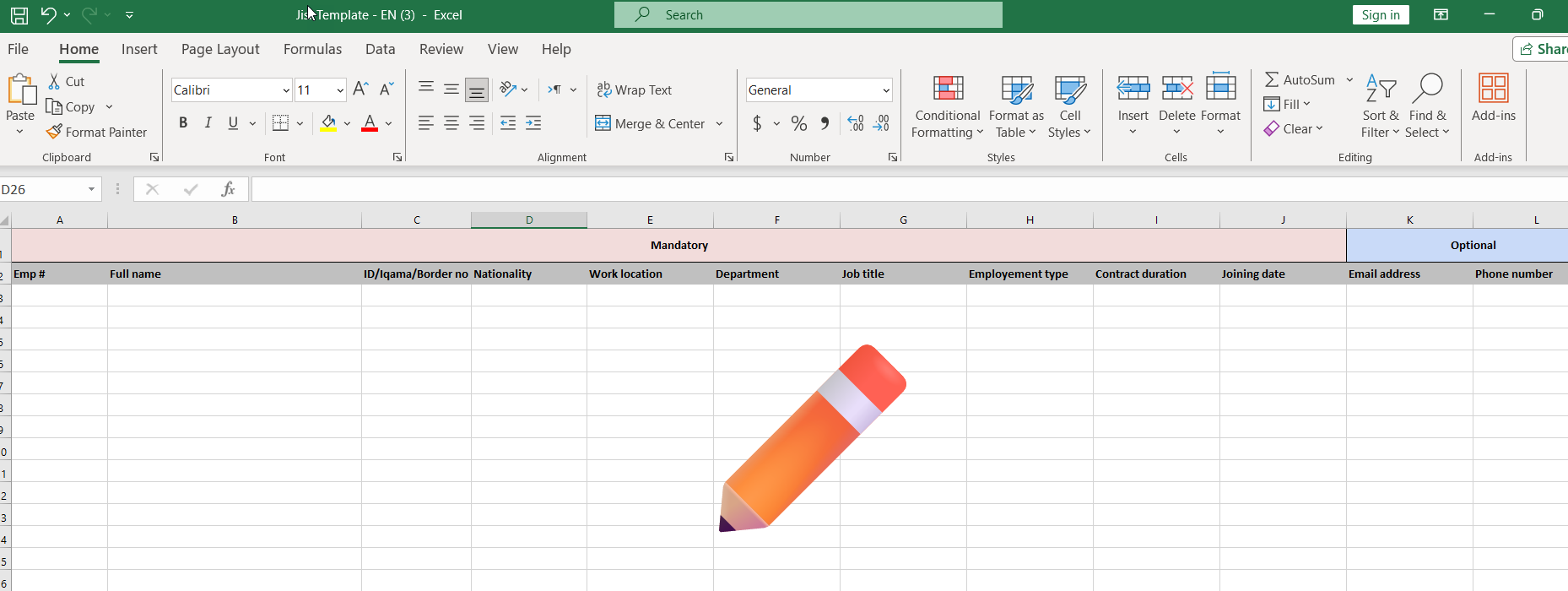Switch to the Formulas tab
The image size is (1568, 591).
[x=312, y=49]
